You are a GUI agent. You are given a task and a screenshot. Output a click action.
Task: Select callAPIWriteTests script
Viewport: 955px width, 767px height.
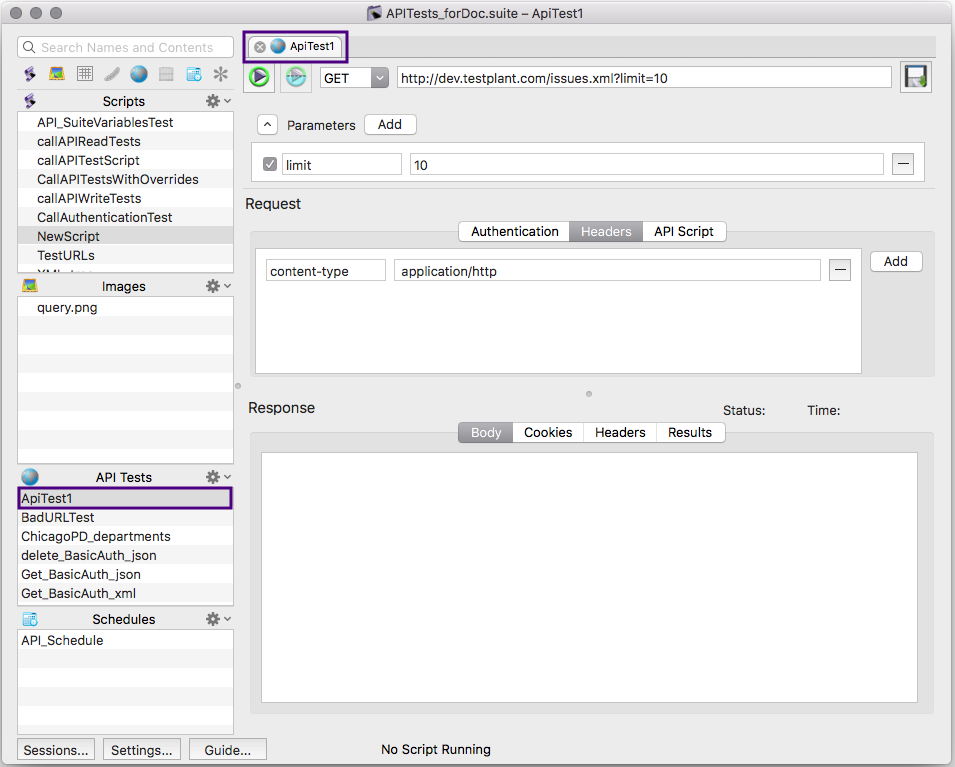[125, 198]
